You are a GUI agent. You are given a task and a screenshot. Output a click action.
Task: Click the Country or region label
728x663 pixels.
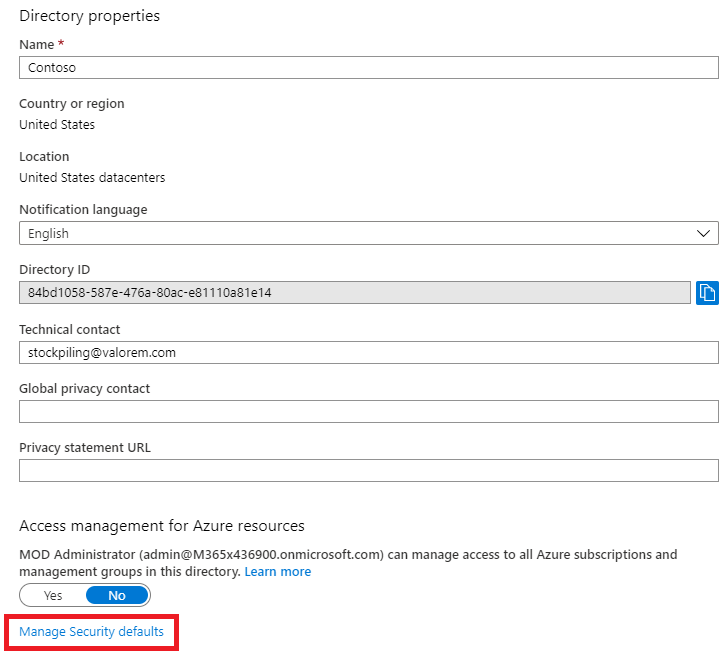pos(72,104)
